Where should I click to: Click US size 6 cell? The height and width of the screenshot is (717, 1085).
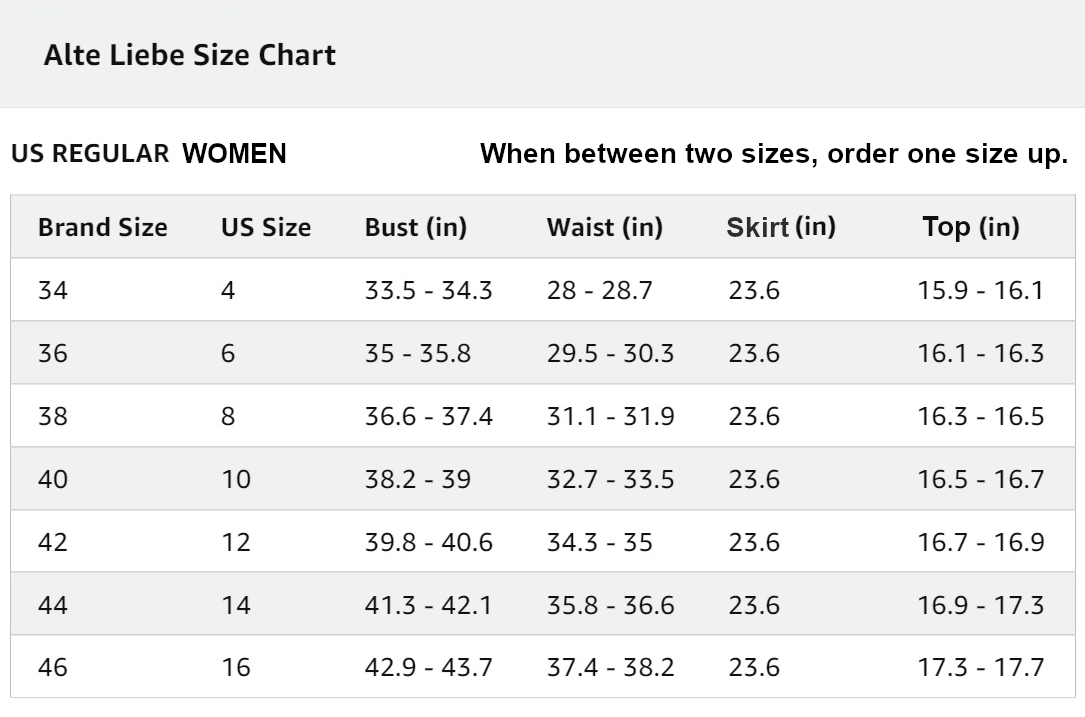coord(228,354)
